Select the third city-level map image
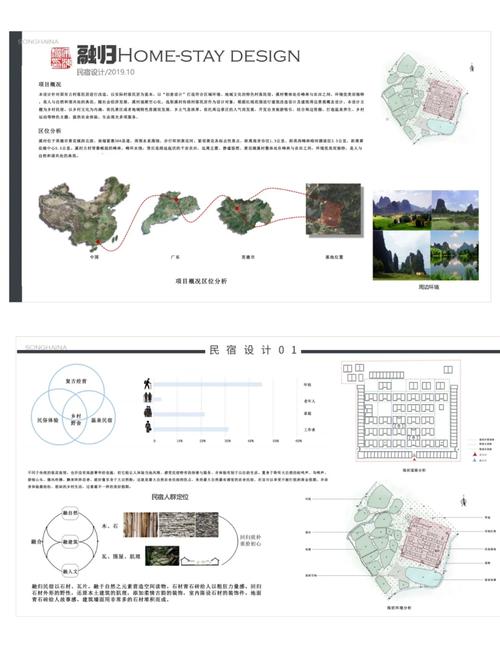This screenshot has width=500, height=653. click(x=245, y=215)
